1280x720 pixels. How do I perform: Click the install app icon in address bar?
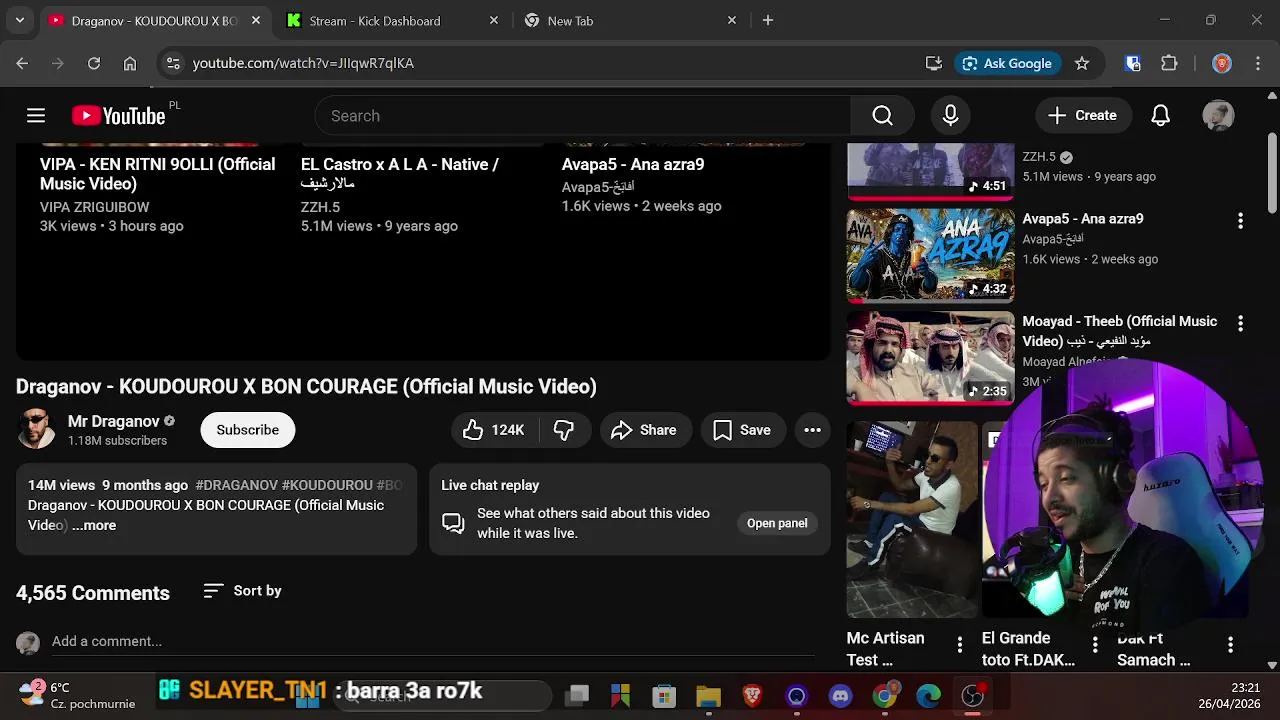934,63
